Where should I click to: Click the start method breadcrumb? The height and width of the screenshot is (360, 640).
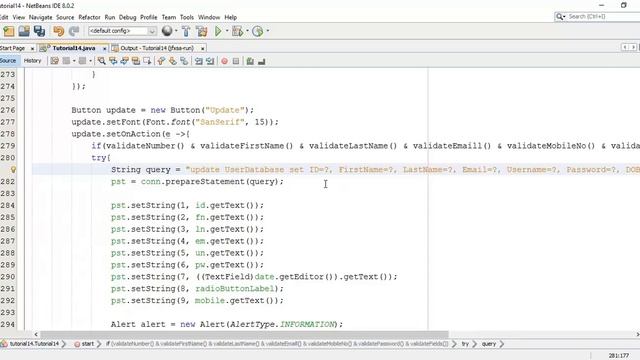point(87,344)
